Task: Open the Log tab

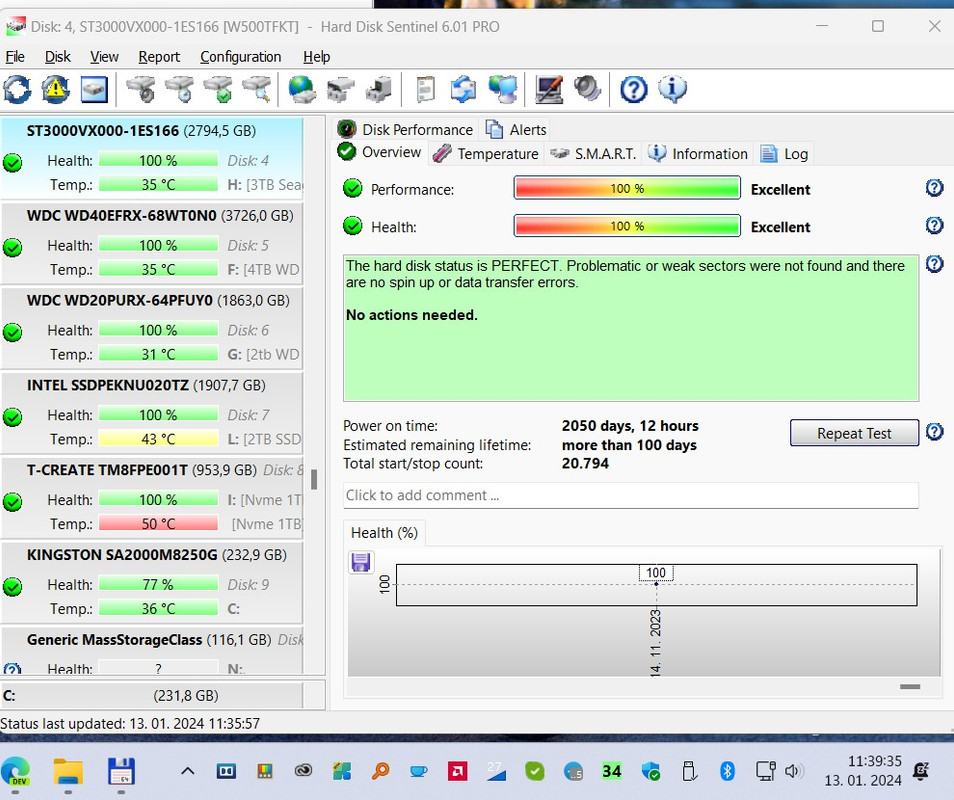Action: (784, 154)
